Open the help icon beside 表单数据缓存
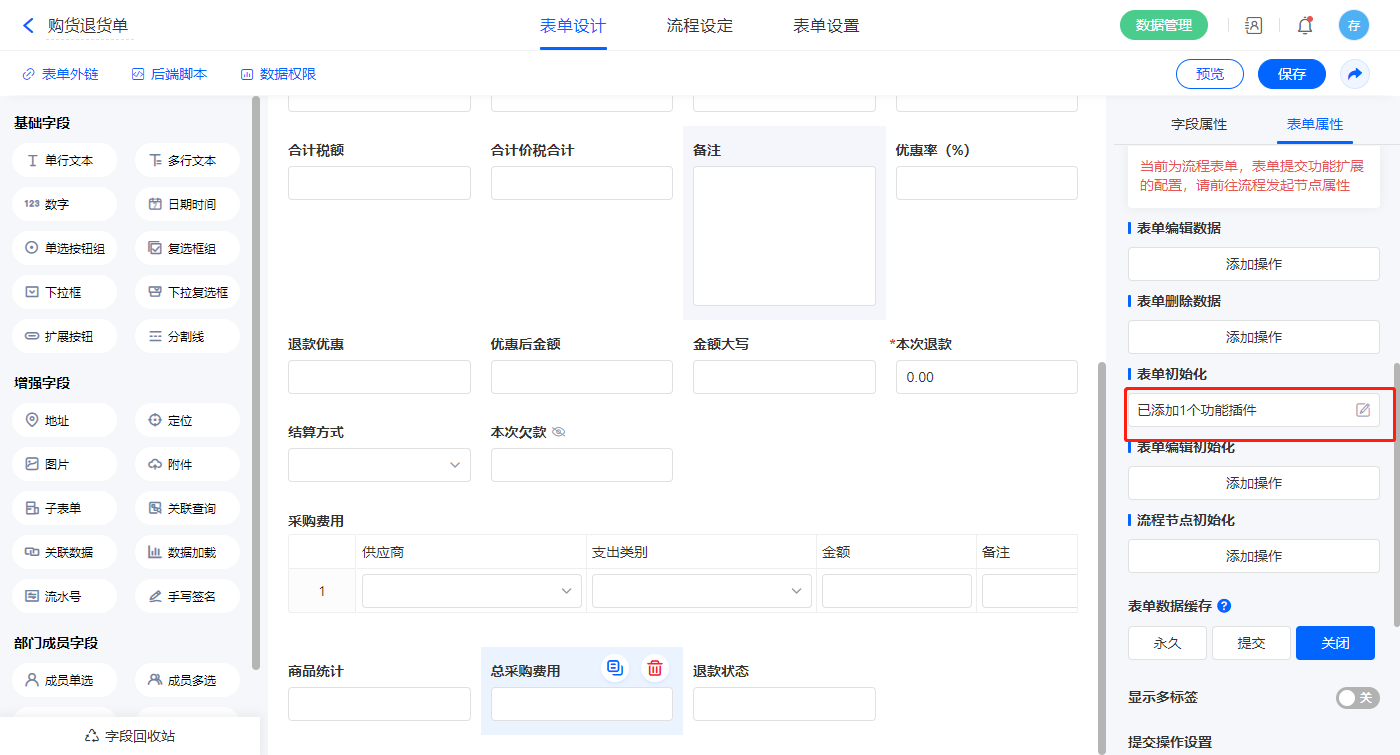 (1224, 606)
